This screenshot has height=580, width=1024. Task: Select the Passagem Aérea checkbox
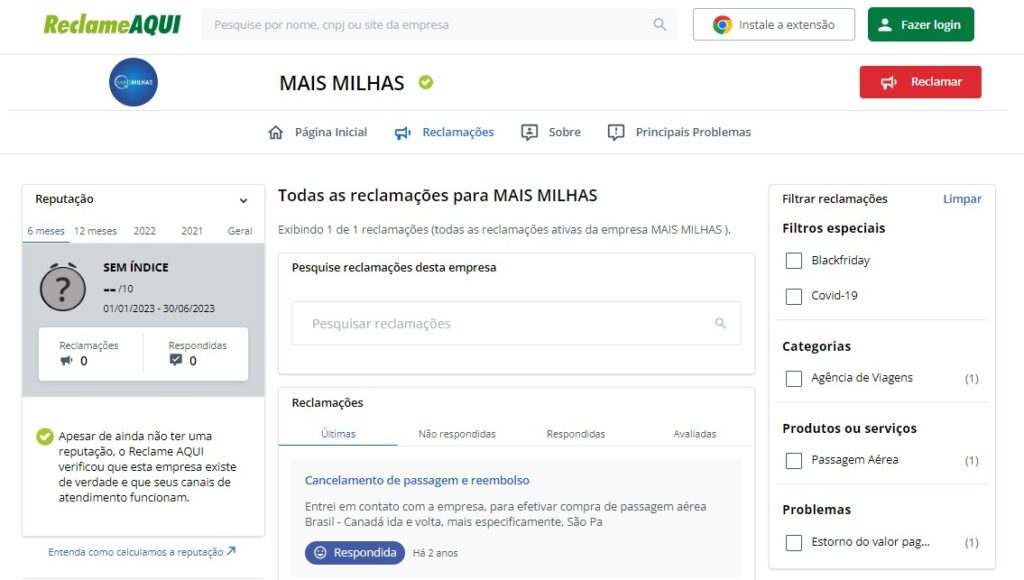point(794,460)
